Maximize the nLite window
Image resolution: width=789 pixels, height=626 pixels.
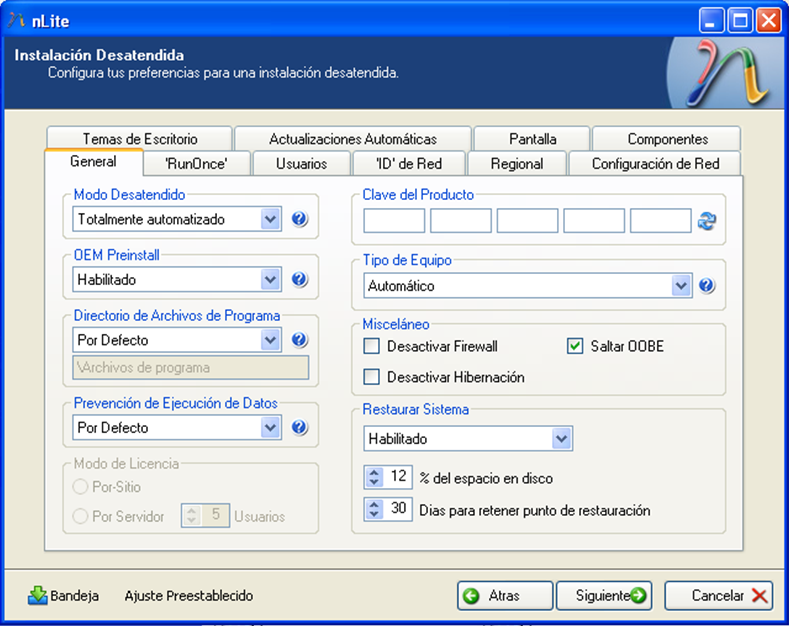coord(740,21)
